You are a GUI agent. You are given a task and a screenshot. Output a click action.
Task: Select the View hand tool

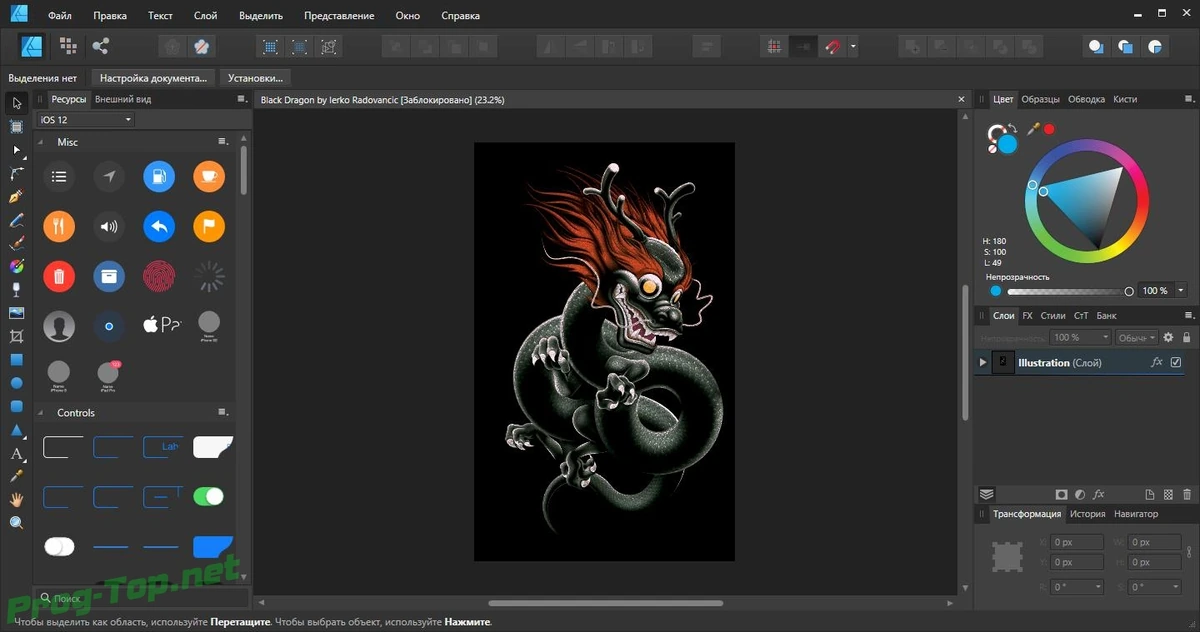pyautogui.click(x=16, y=499)
